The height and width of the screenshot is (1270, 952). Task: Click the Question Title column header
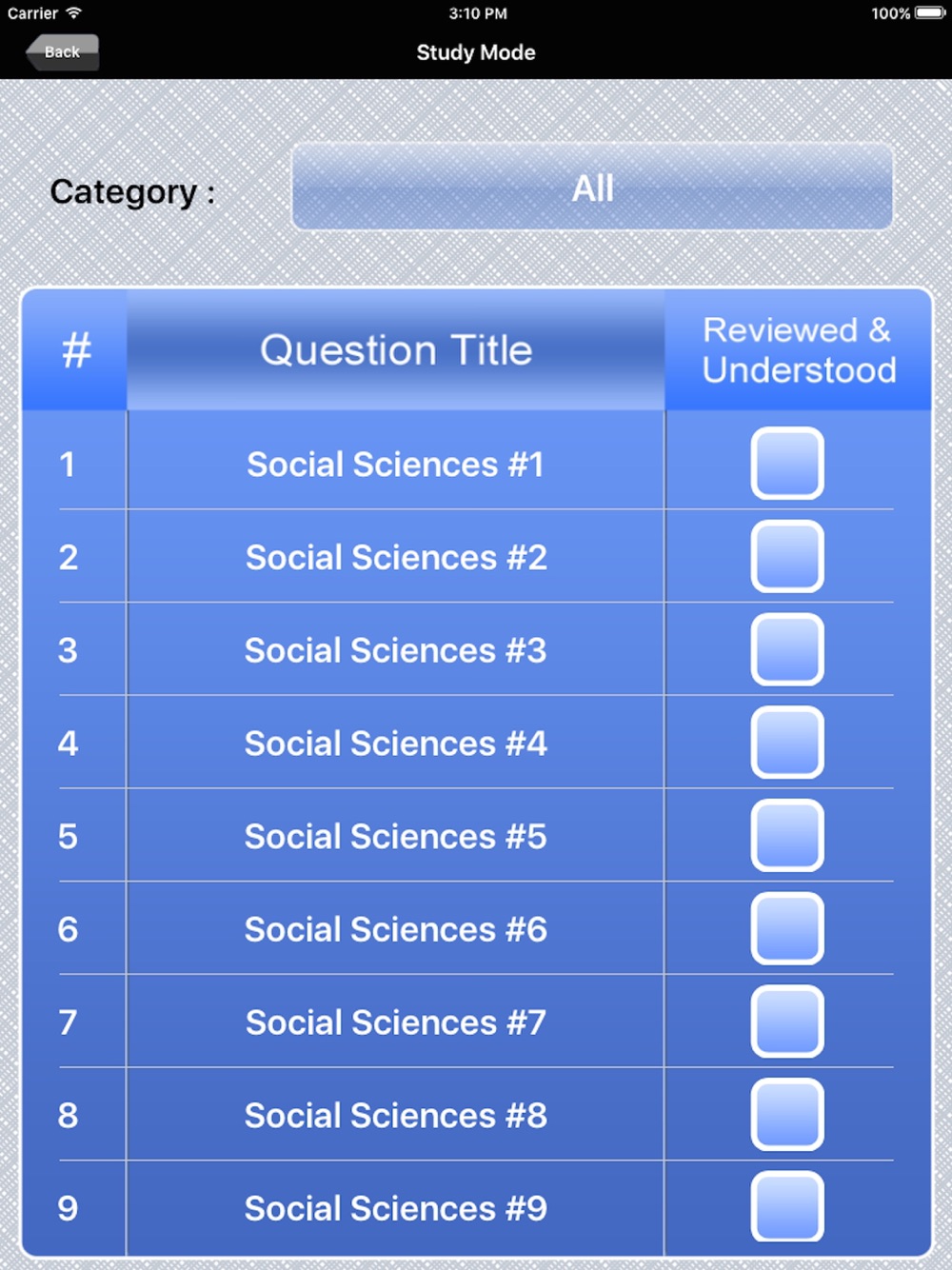[x=396, y=350]
